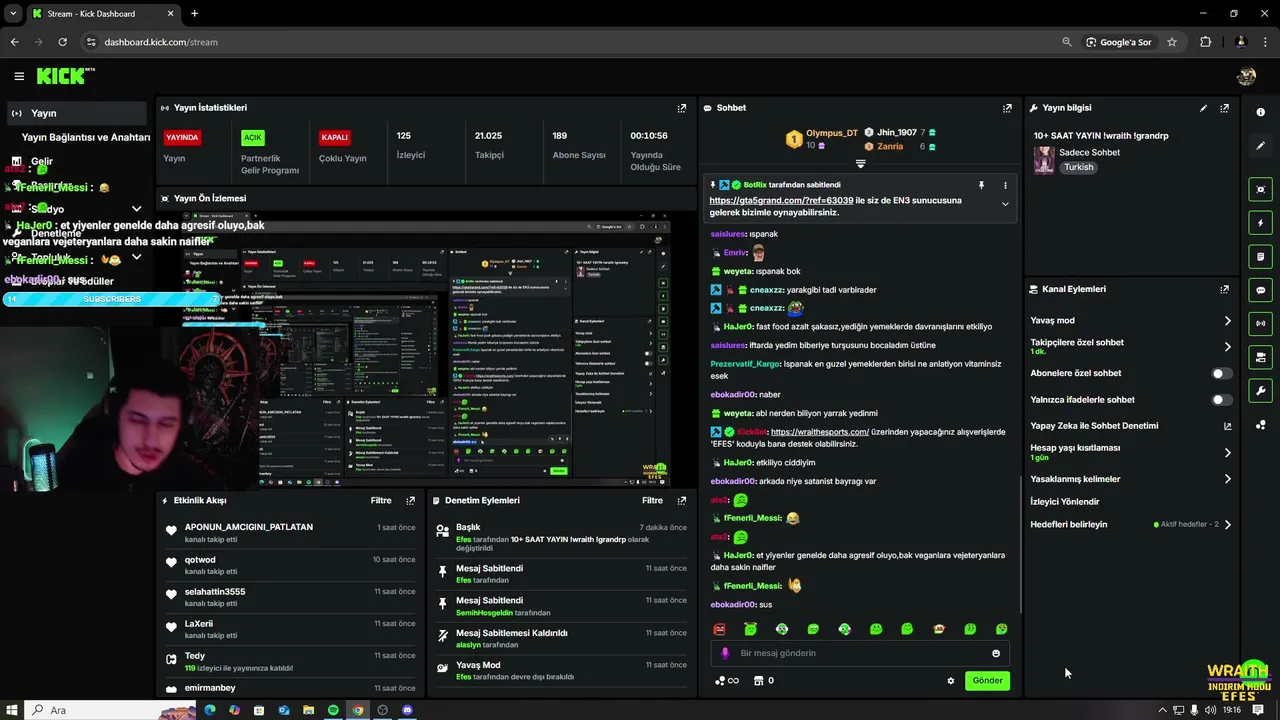The height and width of the screenshot is (720, 1280).
Task: Reload the page with the refresh button
Action: click(62, 42)
